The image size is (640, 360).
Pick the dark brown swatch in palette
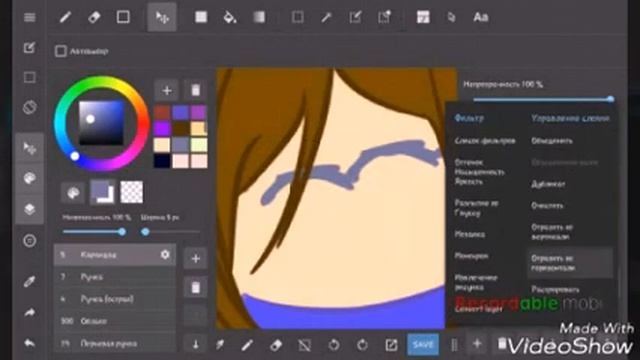180,128
